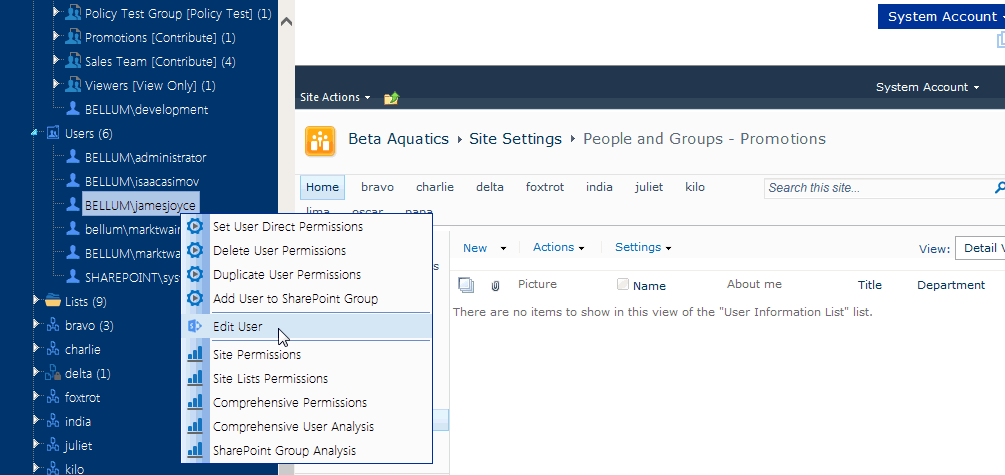Click the Site Permissions chart icon
This screenshot has width=1005, height=475.
196,355
